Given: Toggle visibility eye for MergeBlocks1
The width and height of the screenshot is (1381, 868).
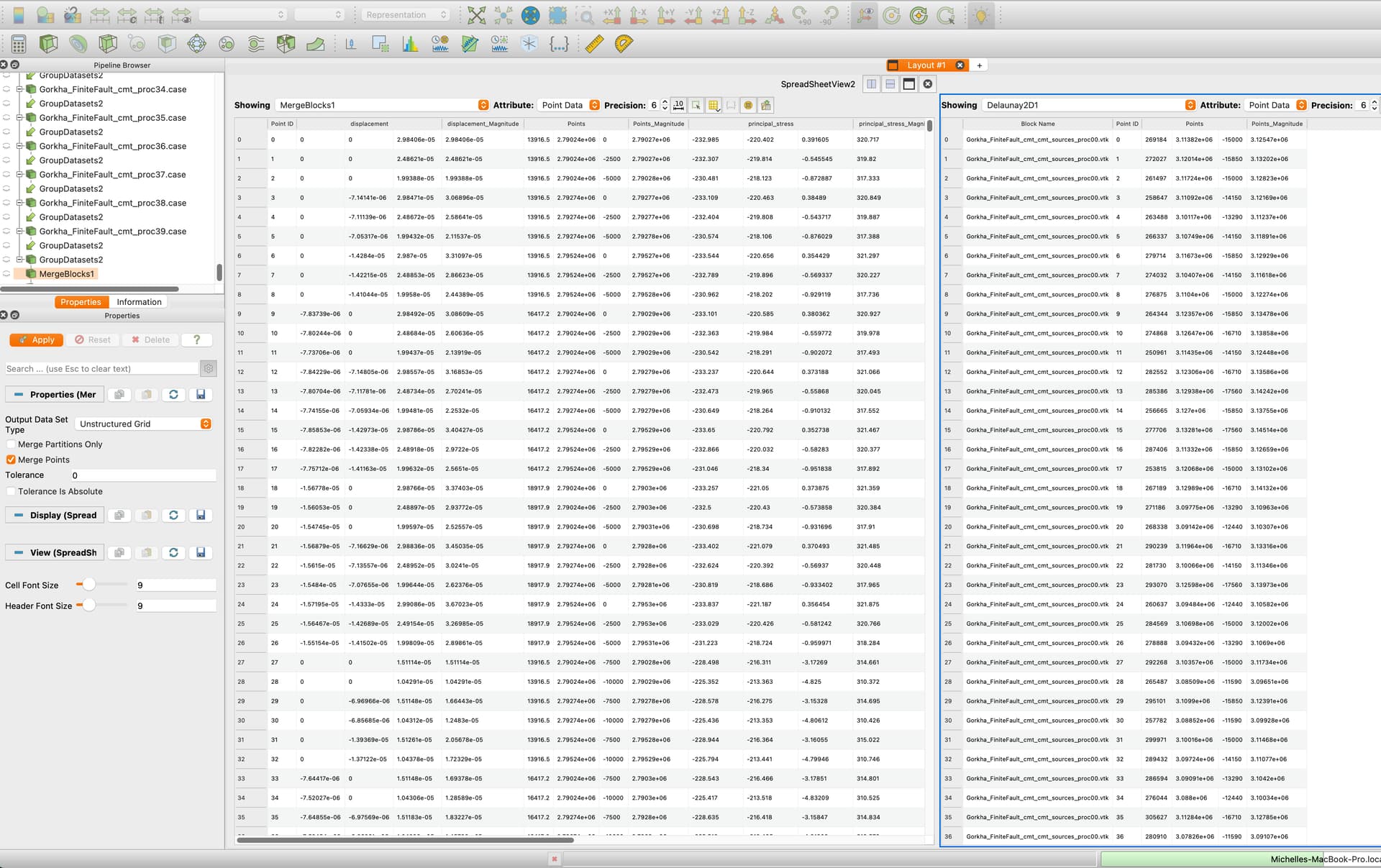Looking at the screenshot, I should coord(6,274).
